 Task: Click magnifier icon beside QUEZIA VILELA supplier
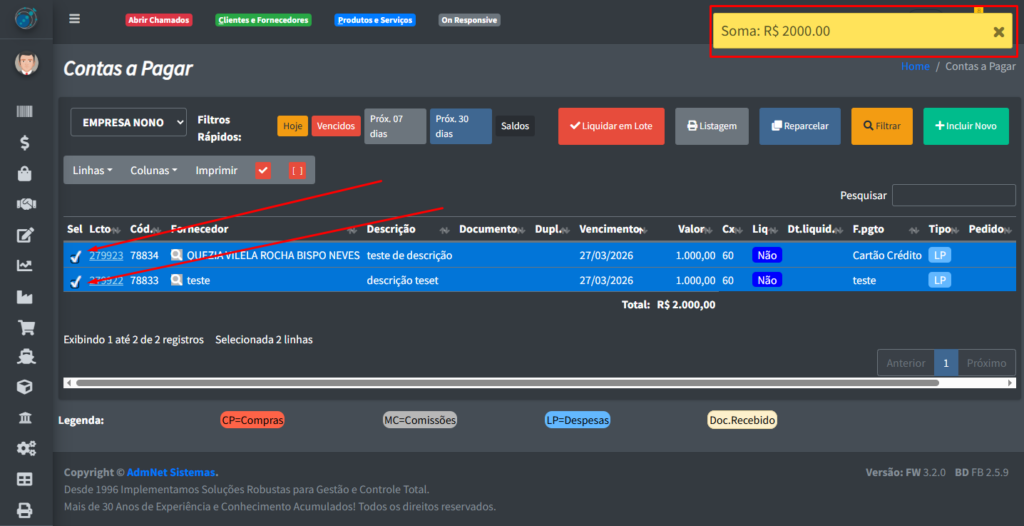177,255
